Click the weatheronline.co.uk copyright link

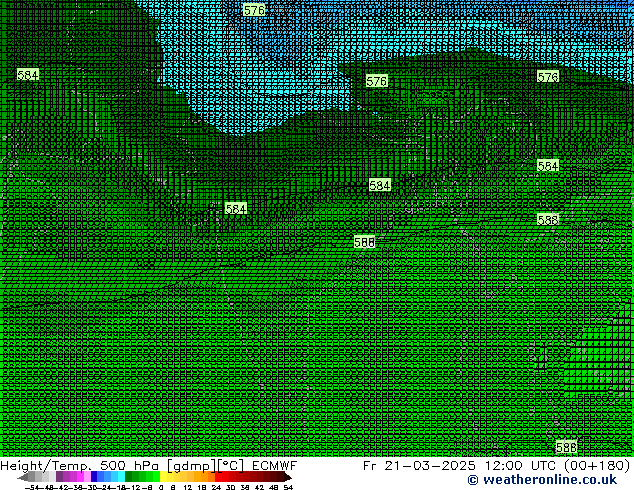[x=542, y=480]
